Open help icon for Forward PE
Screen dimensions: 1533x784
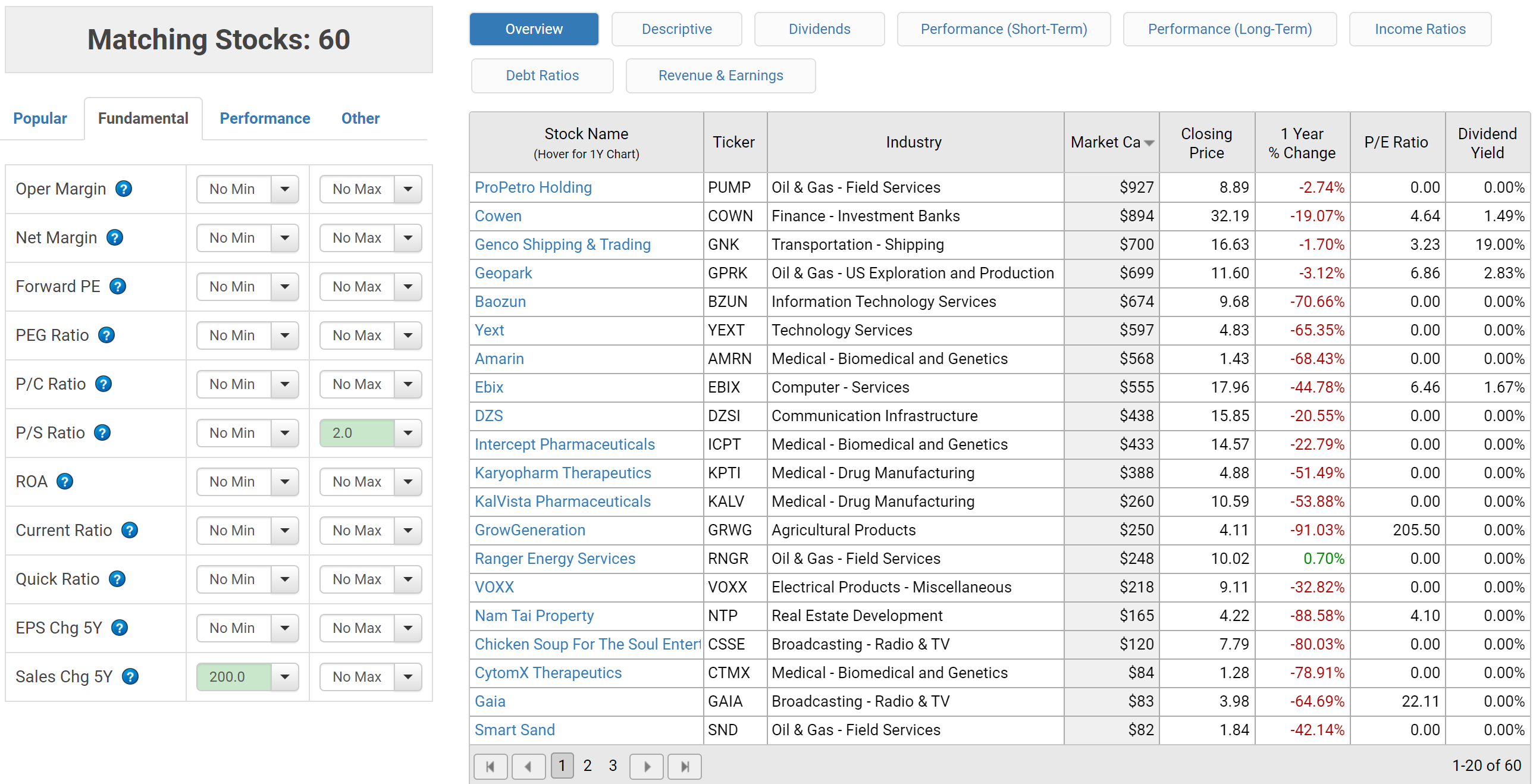118,287
